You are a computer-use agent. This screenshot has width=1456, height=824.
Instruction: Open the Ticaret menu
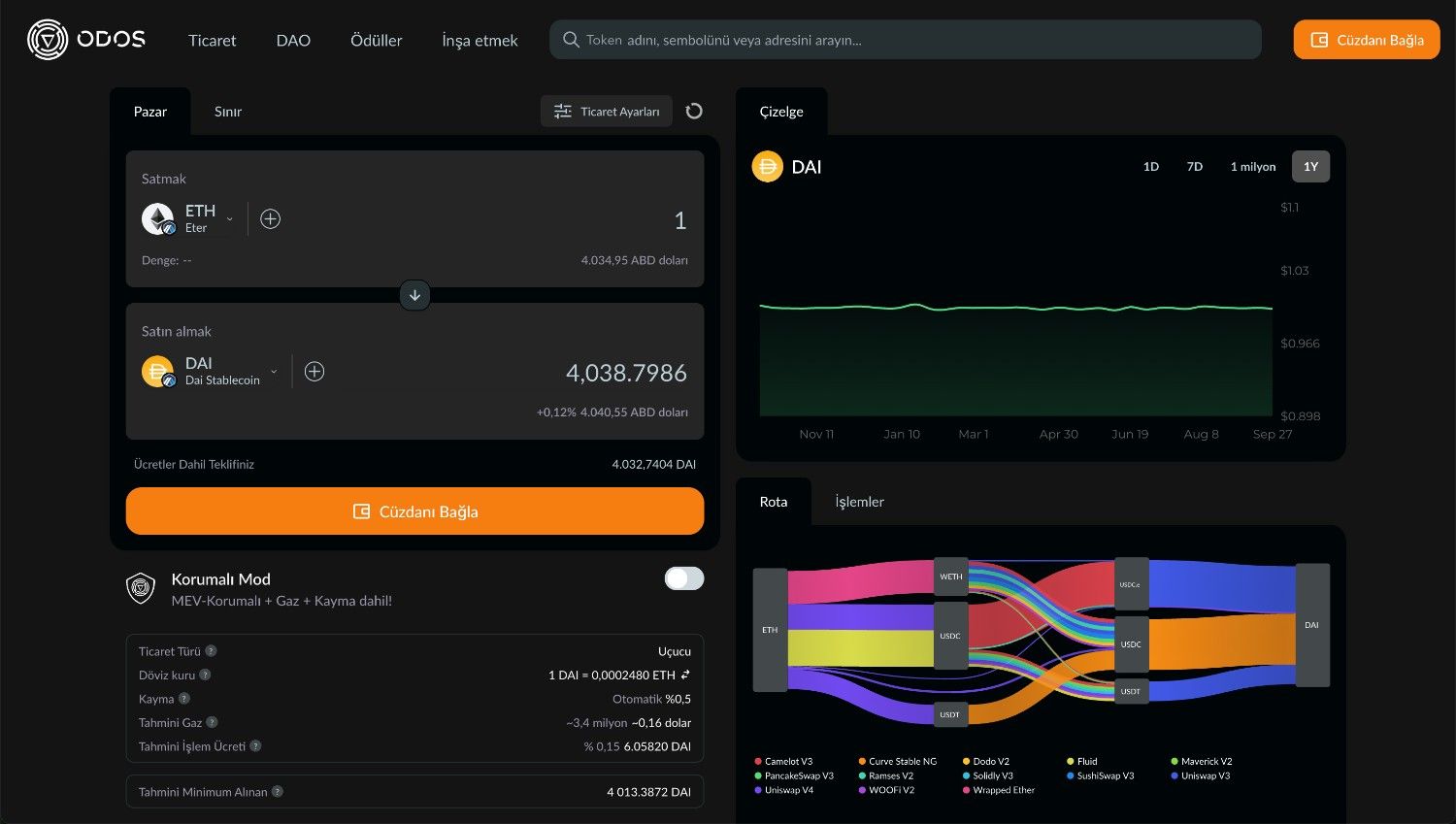point(212,40)
